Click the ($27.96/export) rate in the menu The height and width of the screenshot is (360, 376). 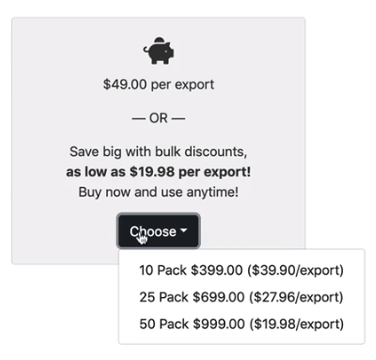(x=296, y=297)
